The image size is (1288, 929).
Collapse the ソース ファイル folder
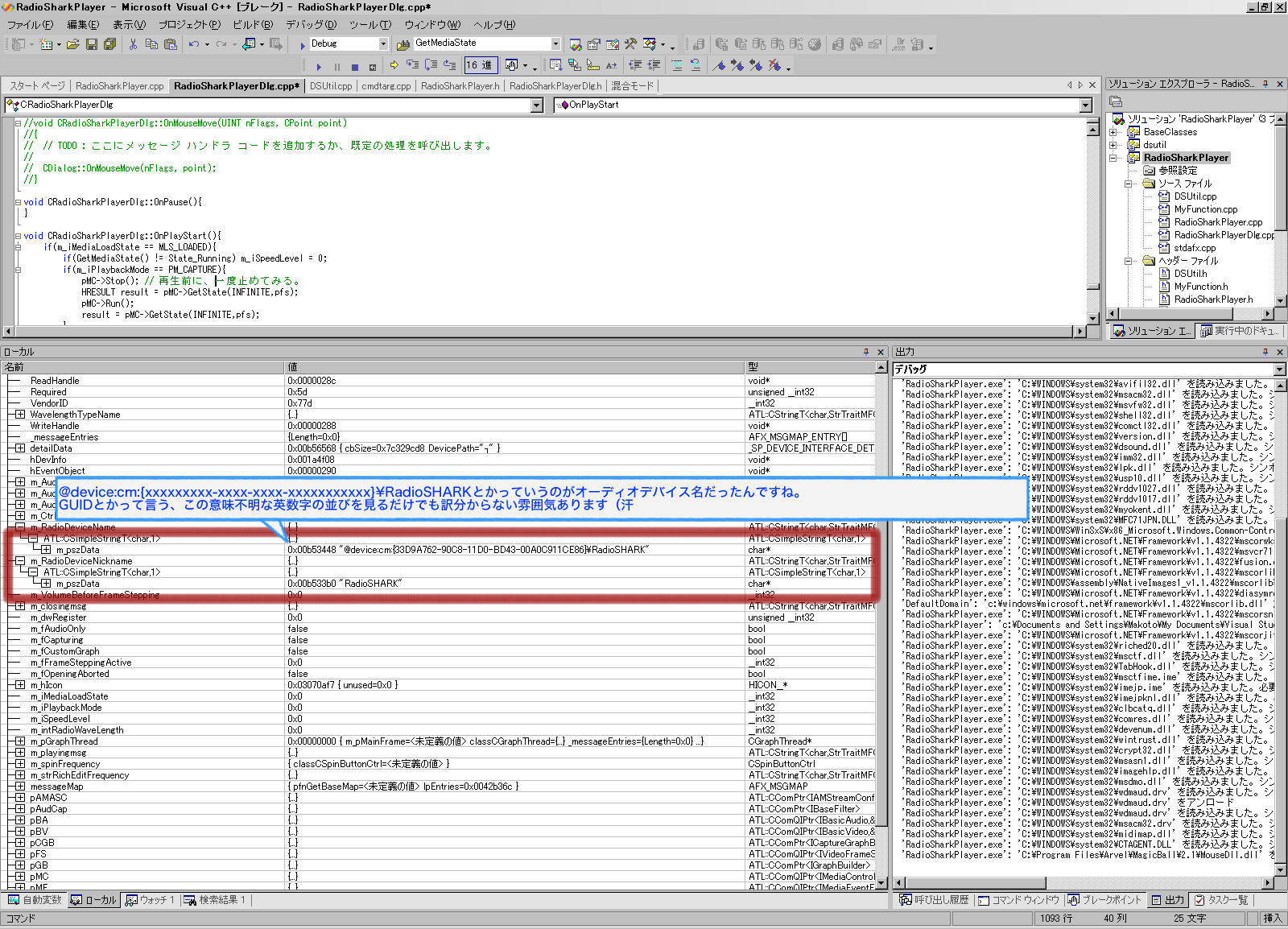(1128, 184)
